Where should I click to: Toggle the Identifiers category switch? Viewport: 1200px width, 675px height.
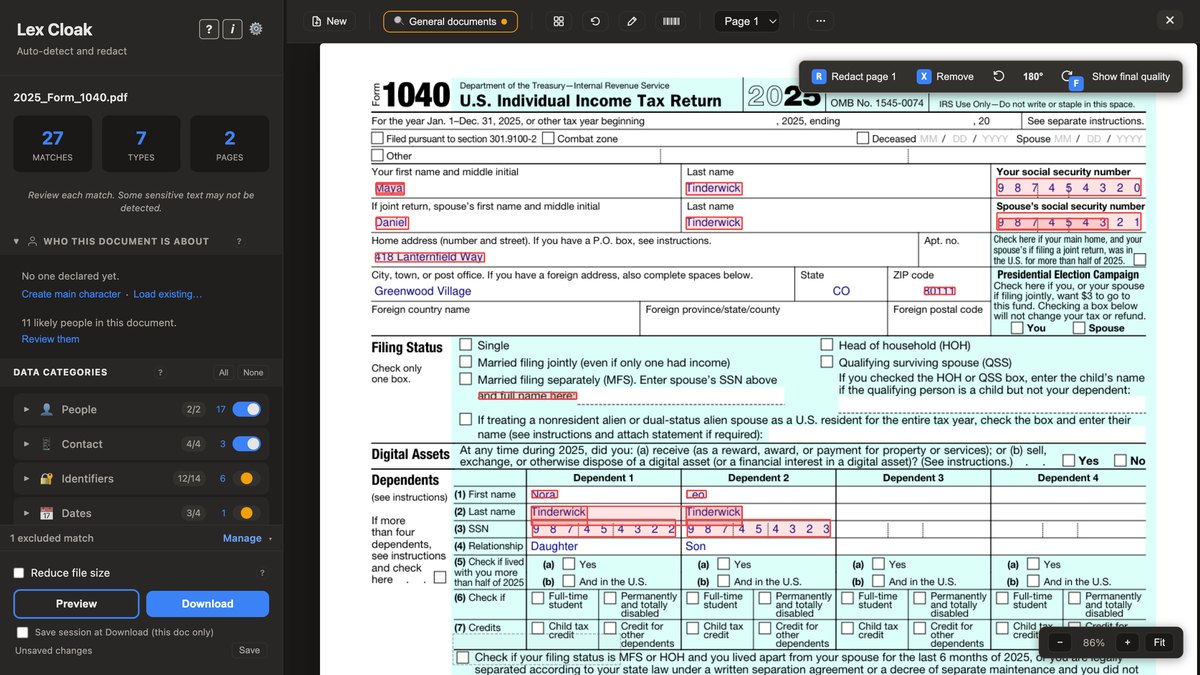coord(246,478)
